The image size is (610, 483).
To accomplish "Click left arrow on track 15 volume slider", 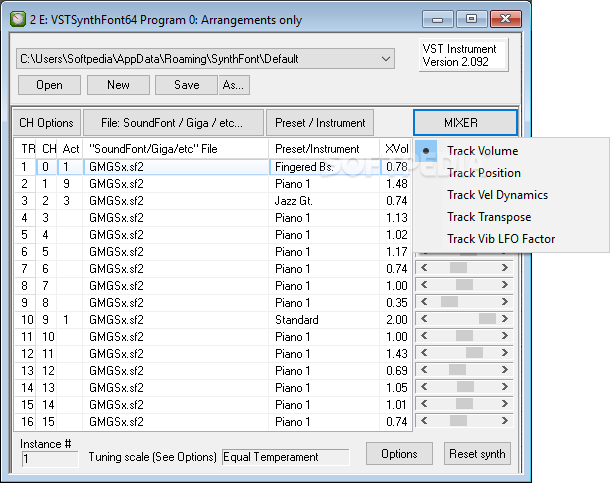I will (x=424, y=404).
